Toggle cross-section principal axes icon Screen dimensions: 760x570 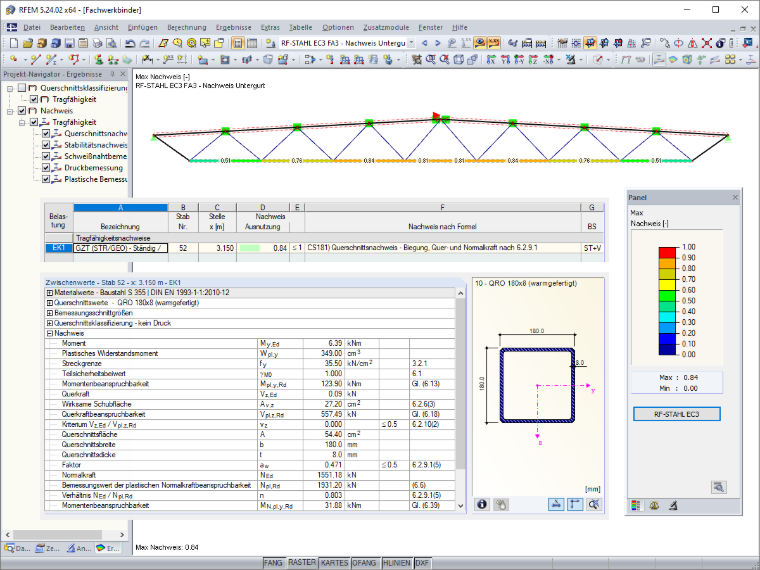coord(575,504)
